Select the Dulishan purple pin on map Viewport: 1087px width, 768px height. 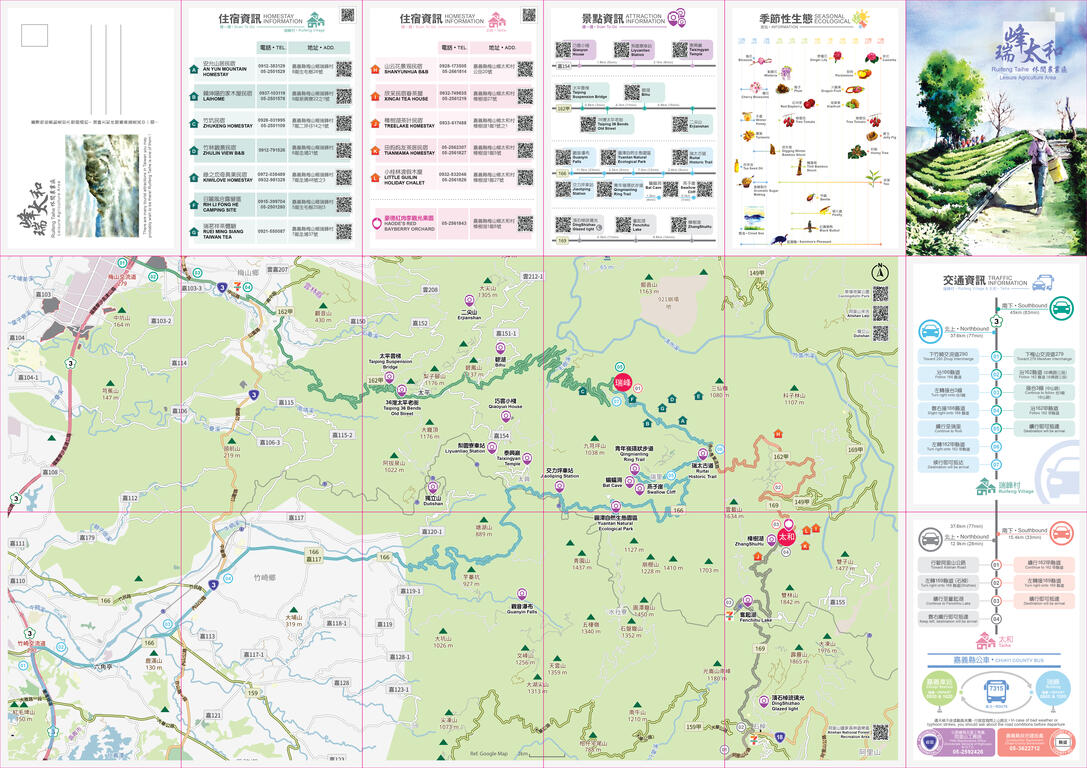tap(433, 488)
